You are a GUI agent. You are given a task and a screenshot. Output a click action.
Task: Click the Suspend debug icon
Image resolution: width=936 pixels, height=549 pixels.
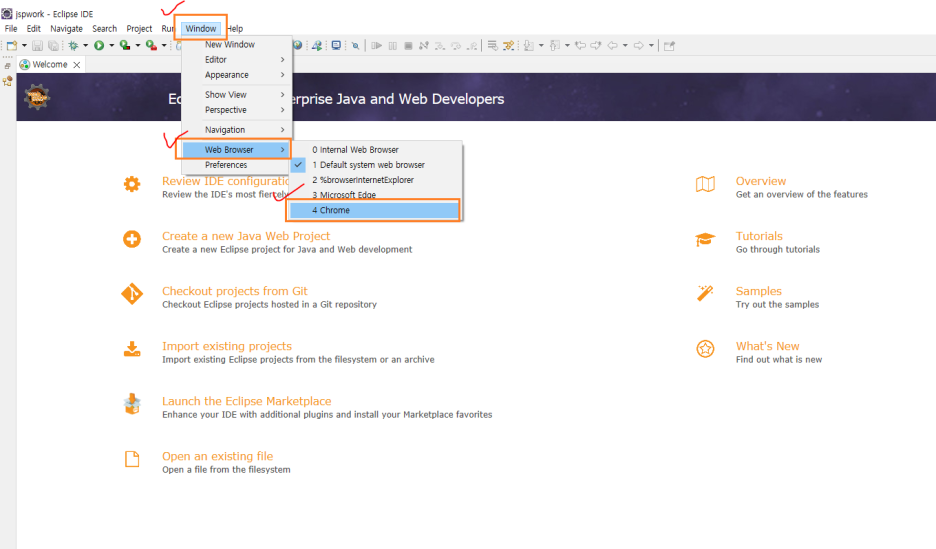[x=392, y=45]
